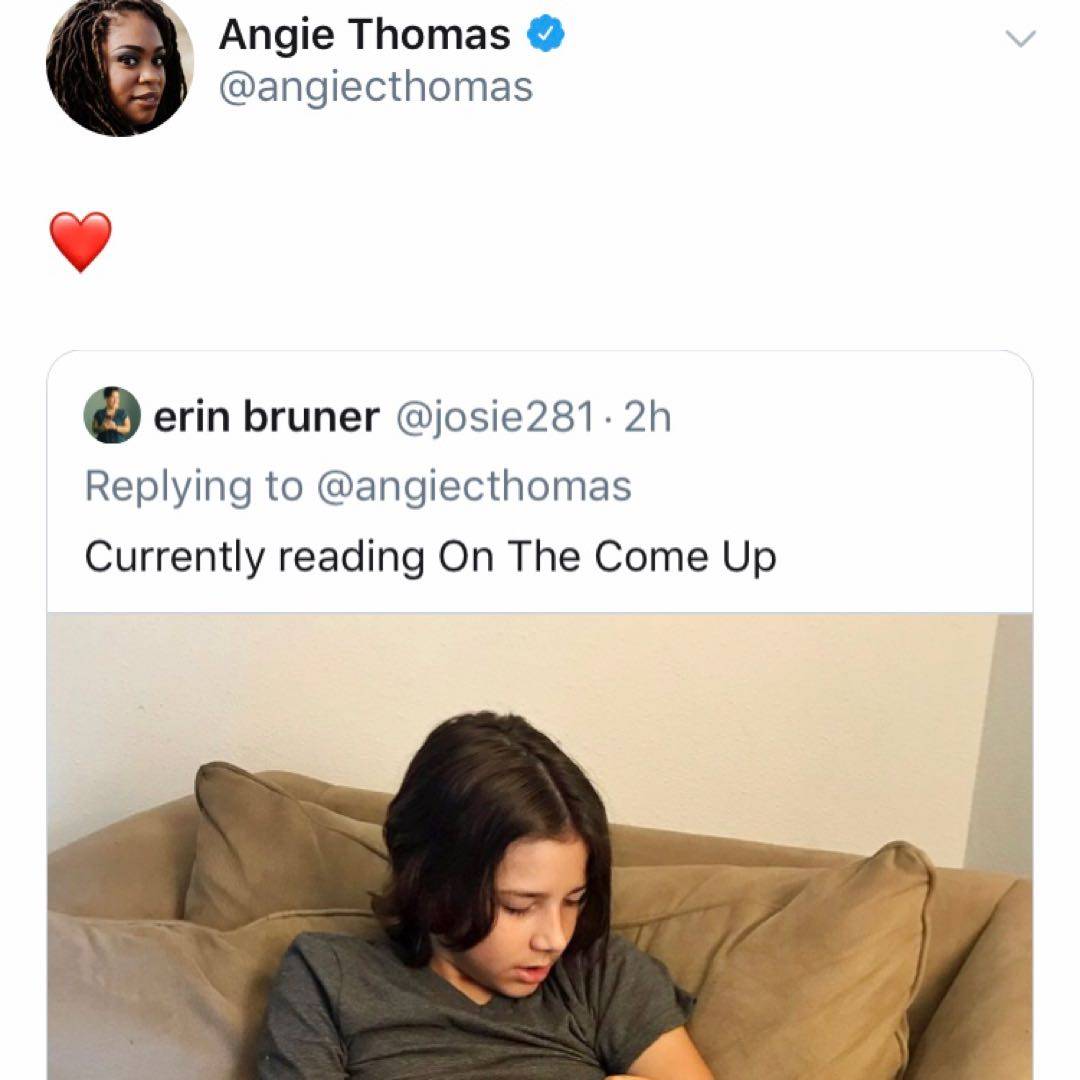Click empty space right of 2h timestamp
Screen dimensions: 1080x1080
click(847, 417)
